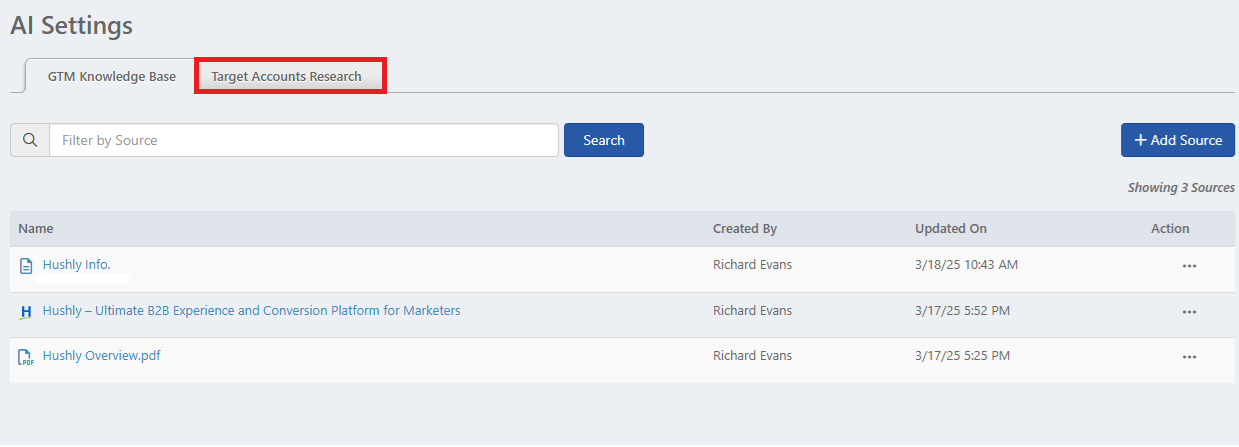Add a new source
Screen dimensions: 1239x447
coord(1178,140)
